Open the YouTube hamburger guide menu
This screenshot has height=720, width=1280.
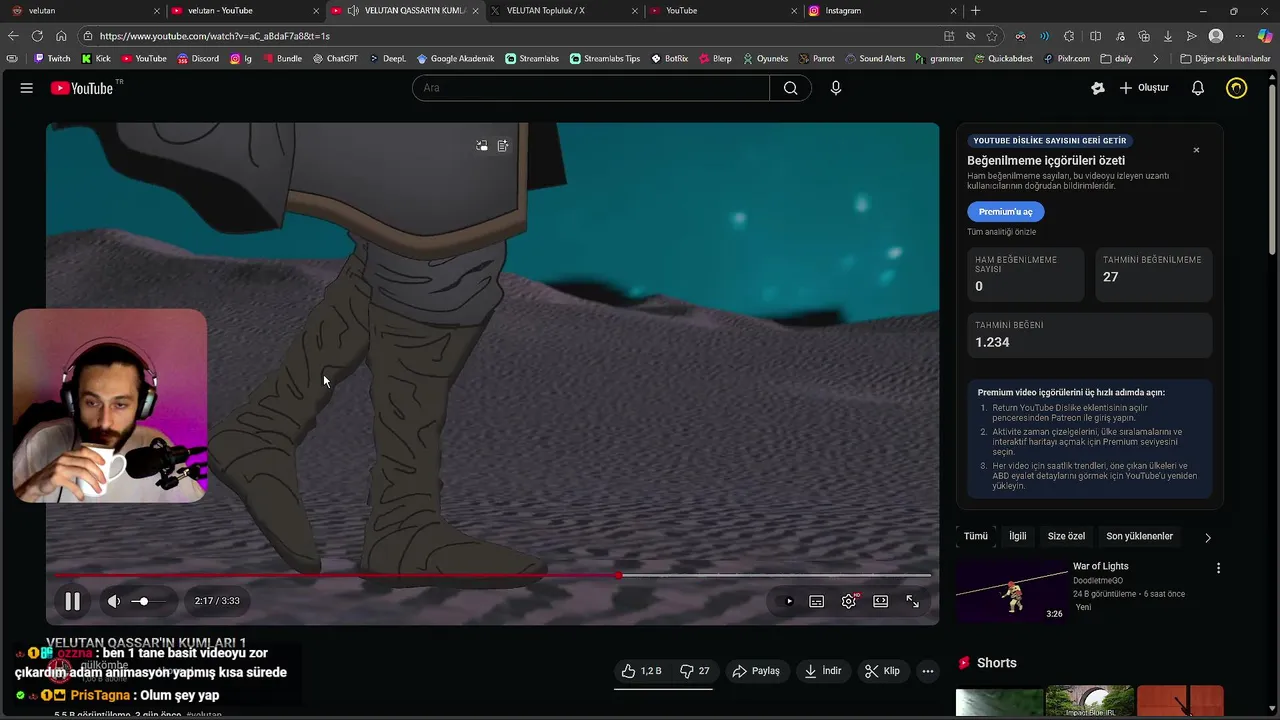(26, 88)
